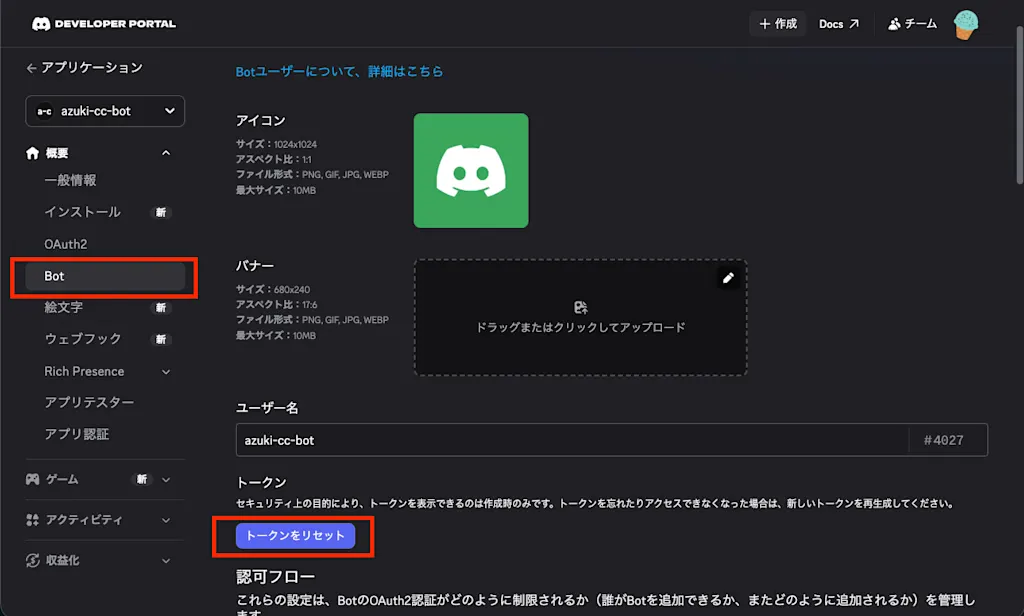The height and width of the screenshot is (616, 1024).
Task: Click the 収益化 section icon
Action: pos(33,560)
